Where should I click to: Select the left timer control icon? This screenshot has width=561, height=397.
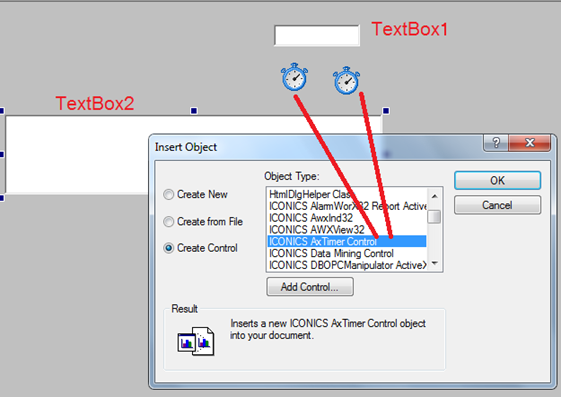point(294,77)
